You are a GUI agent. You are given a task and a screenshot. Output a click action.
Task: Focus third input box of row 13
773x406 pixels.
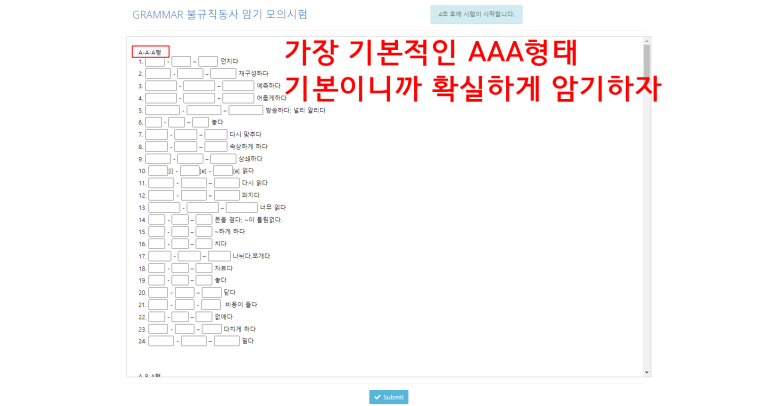coord(242,207)
